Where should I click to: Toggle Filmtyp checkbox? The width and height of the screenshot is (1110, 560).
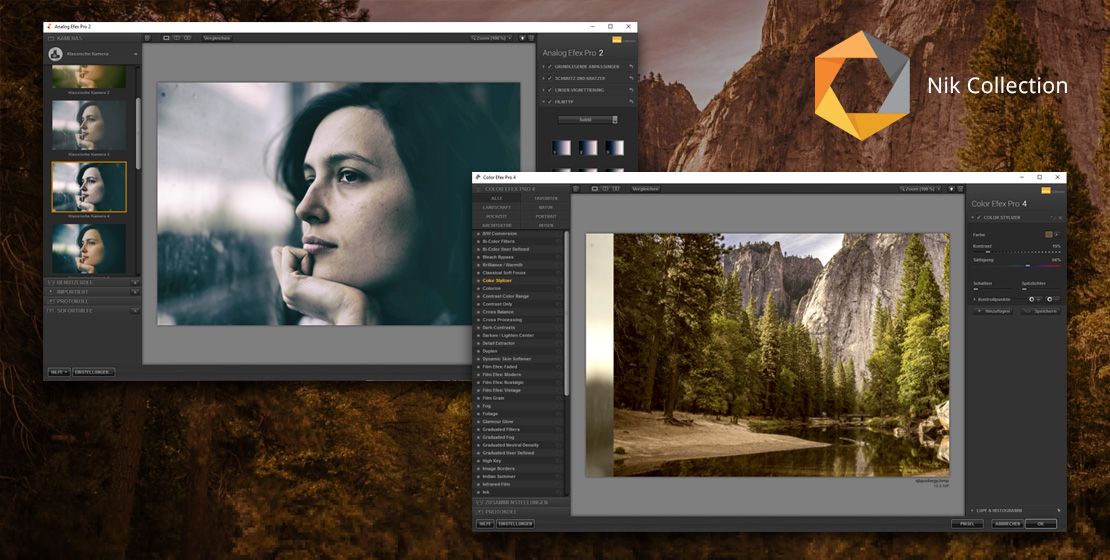click(x=550, y=102)
